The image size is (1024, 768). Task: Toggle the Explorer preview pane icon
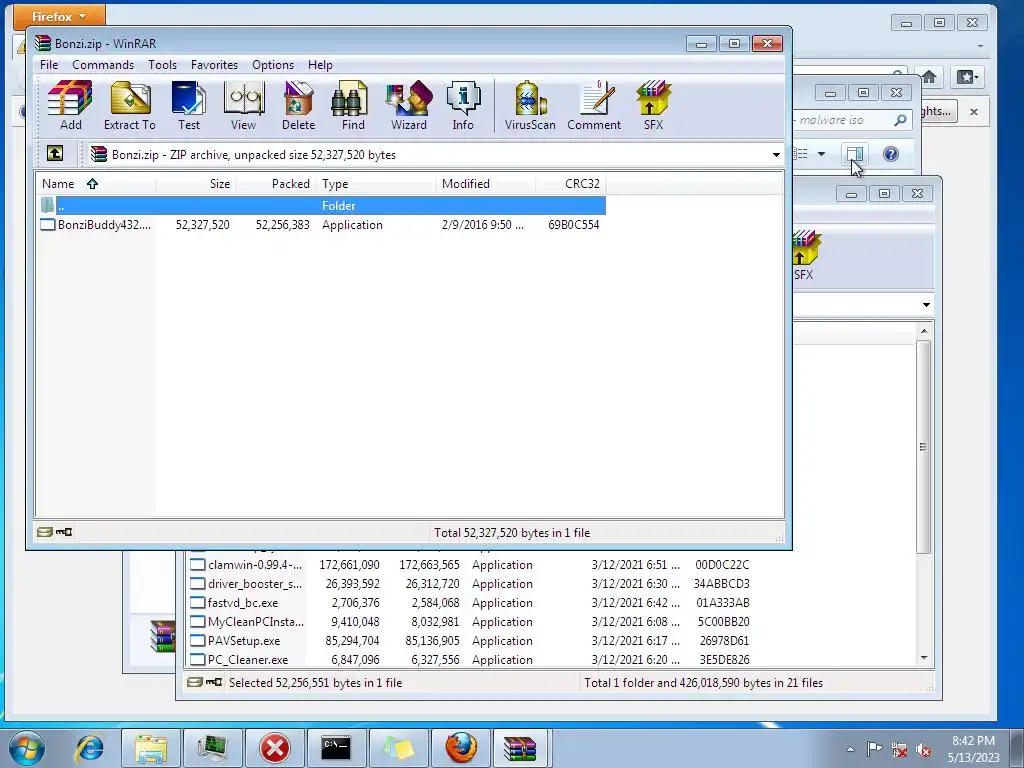pos(855,154)
